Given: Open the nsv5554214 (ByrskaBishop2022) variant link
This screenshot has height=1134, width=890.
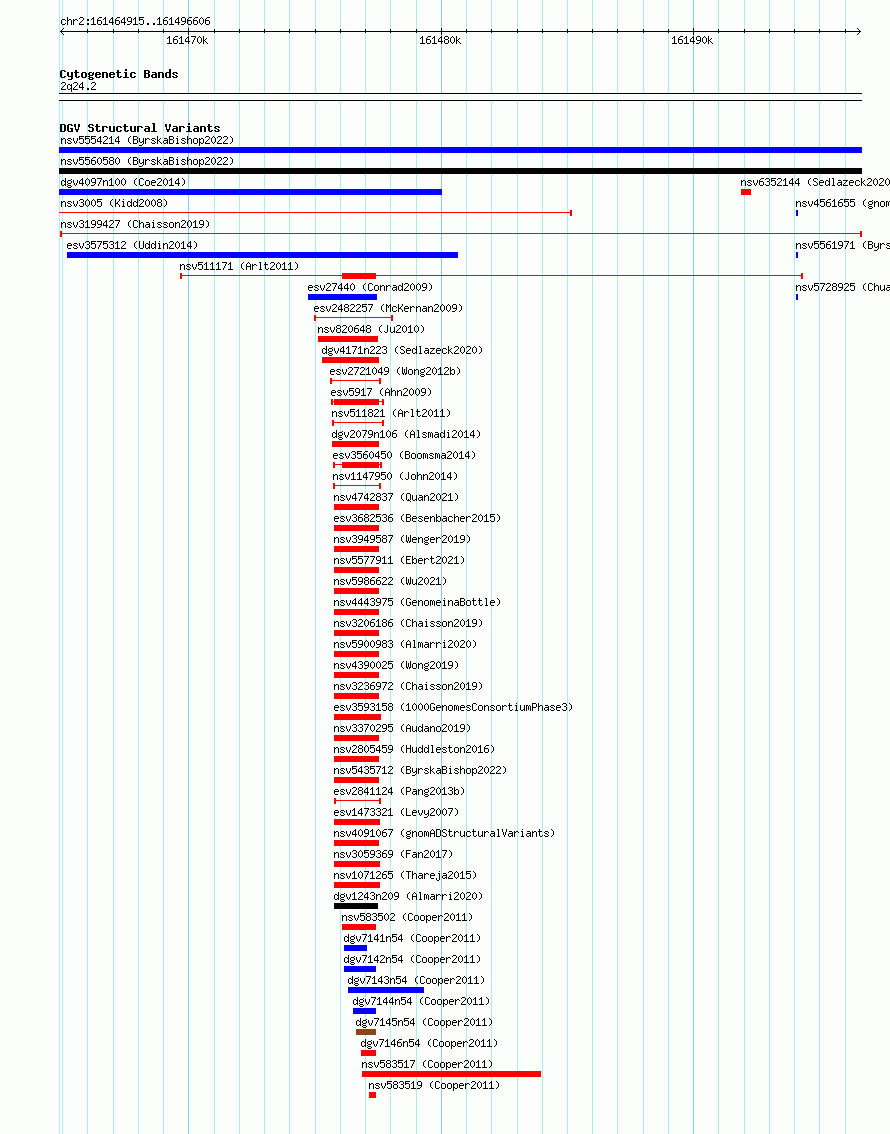Looking at the screenshot, I should pyautogui.click(x=147, y=140).
